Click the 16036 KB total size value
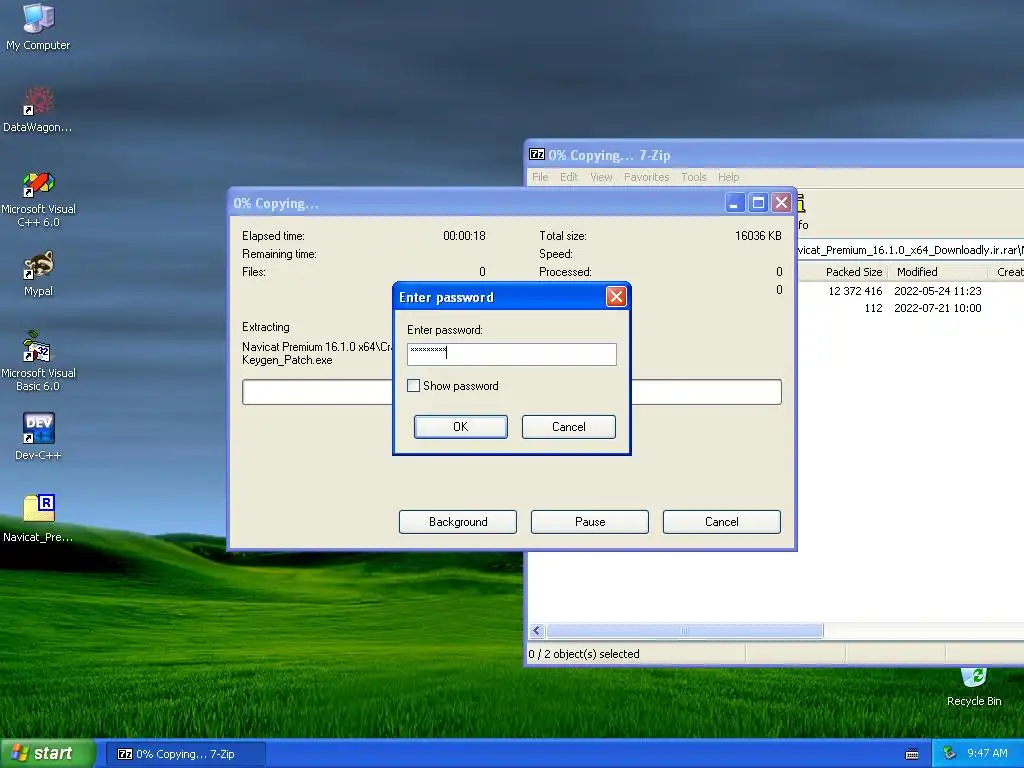 coord(758,236)
